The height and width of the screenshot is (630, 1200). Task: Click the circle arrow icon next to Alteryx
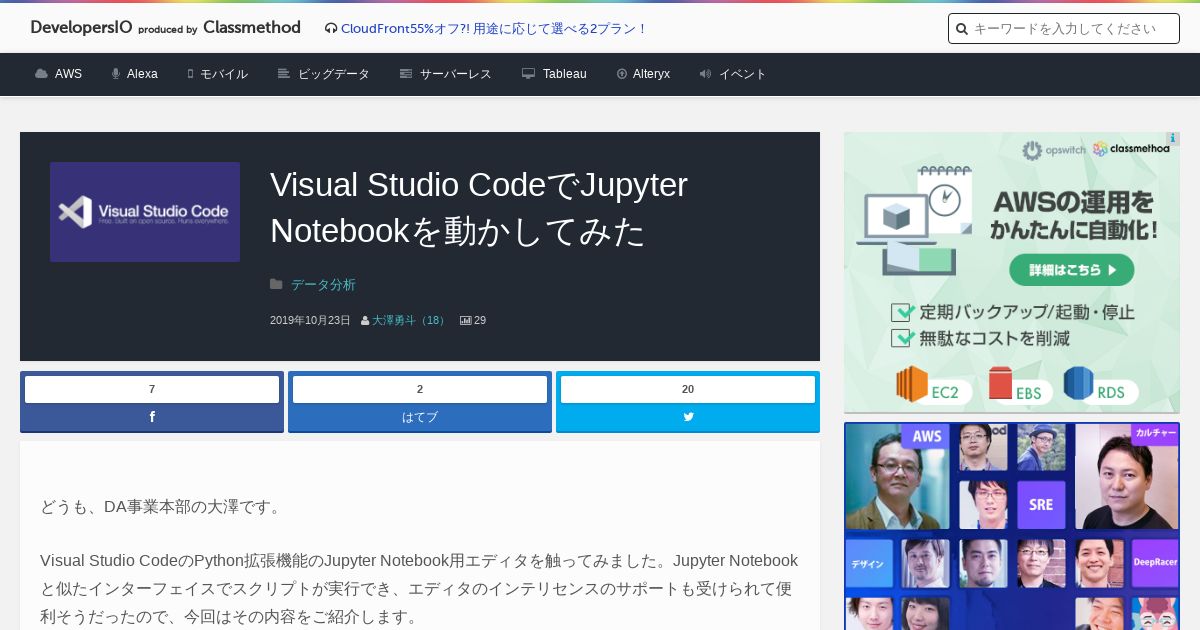(x=622, y=74)
